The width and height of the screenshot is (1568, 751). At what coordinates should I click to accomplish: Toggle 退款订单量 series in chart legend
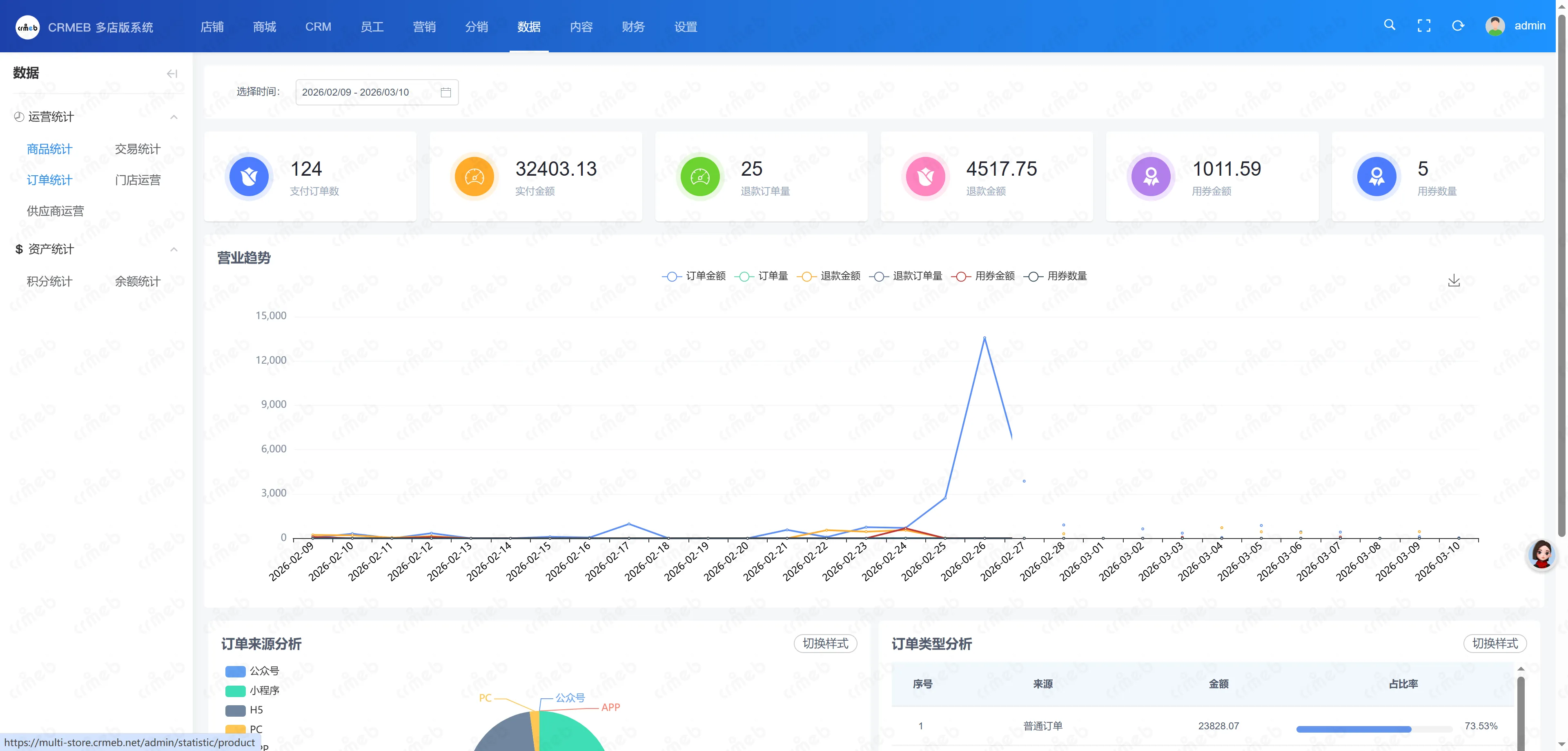(905, 276)
